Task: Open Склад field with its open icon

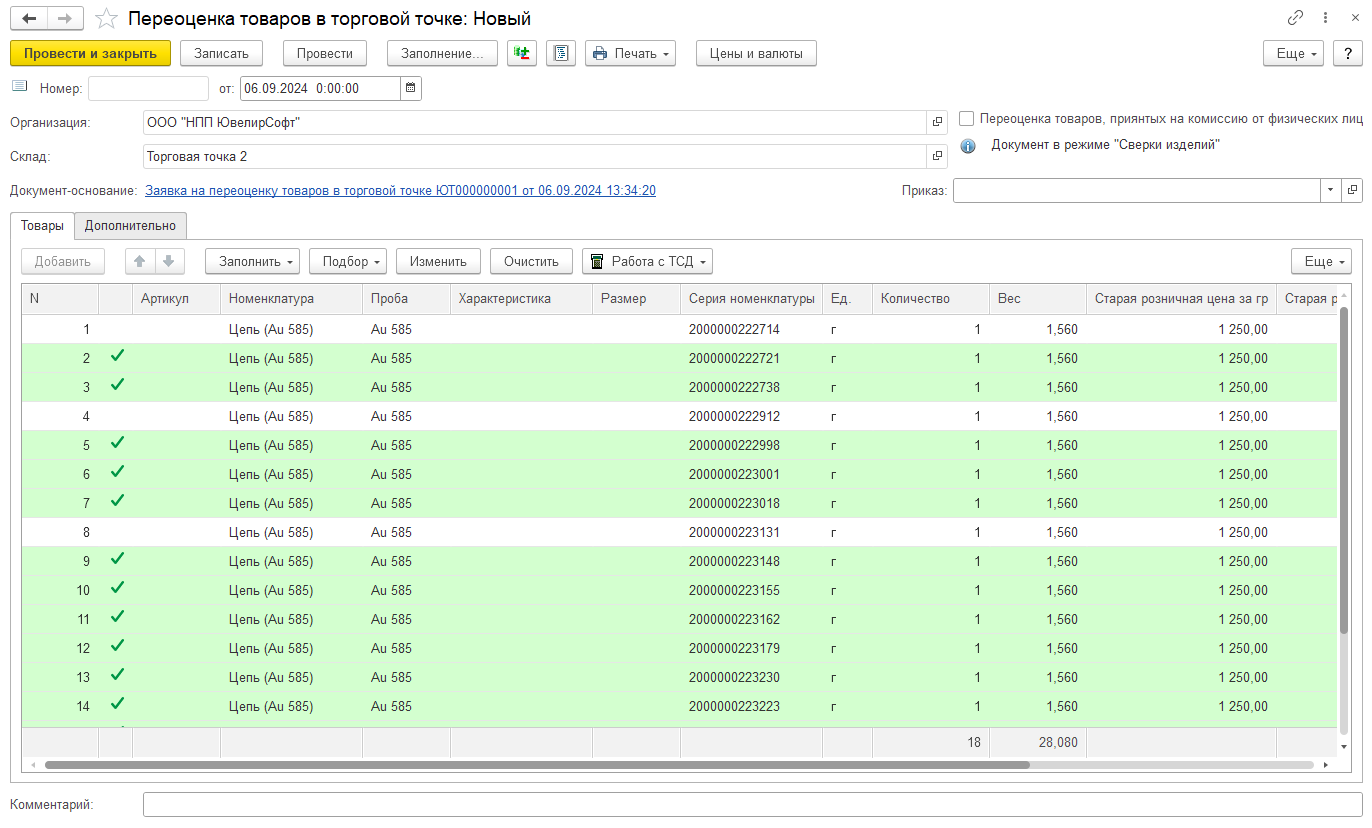Action: click(x=937, y=156)
